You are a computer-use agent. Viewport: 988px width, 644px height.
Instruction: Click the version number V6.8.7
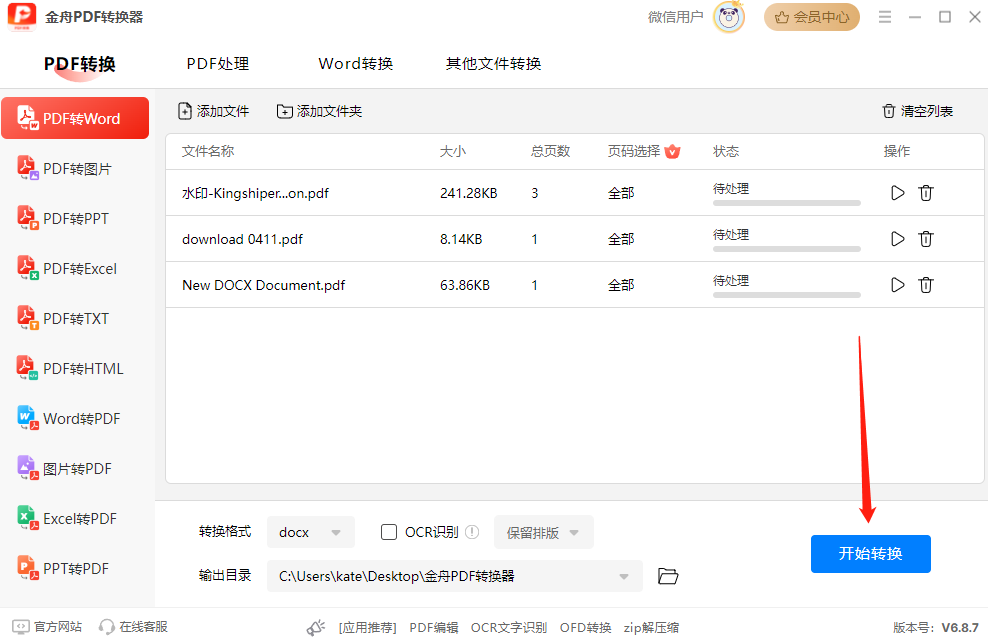click(x=960, y=627)
